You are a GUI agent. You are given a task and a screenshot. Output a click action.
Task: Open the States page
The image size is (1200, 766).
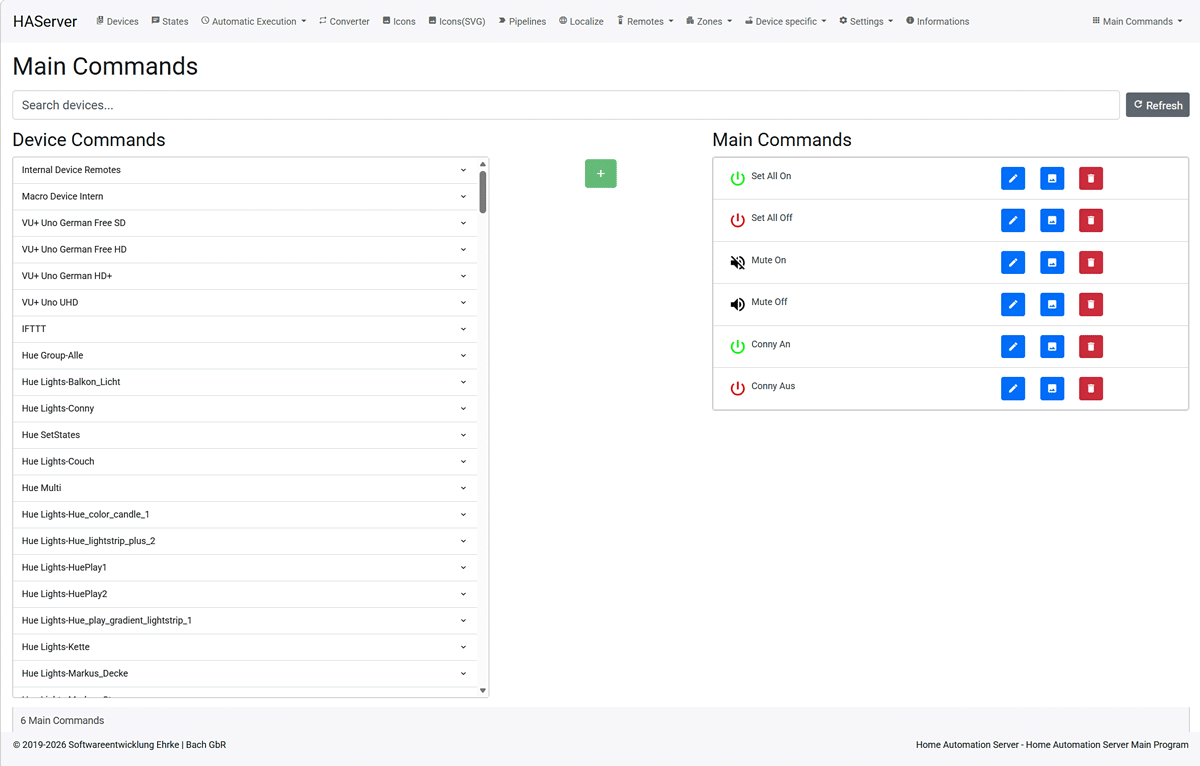(x=170, y=21)
